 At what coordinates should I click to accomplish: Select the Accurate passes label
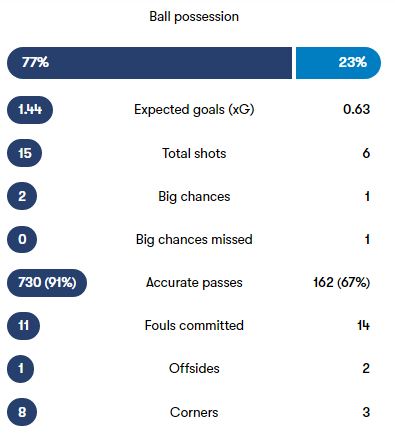(x=194, y=283)
